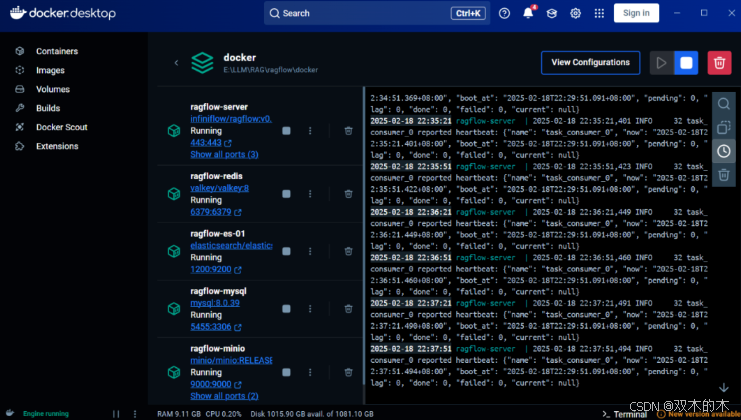Clear the logs with trash icon
Viewport: 741px width, 420px height.
pyautogui.click(x=724, y=175)
